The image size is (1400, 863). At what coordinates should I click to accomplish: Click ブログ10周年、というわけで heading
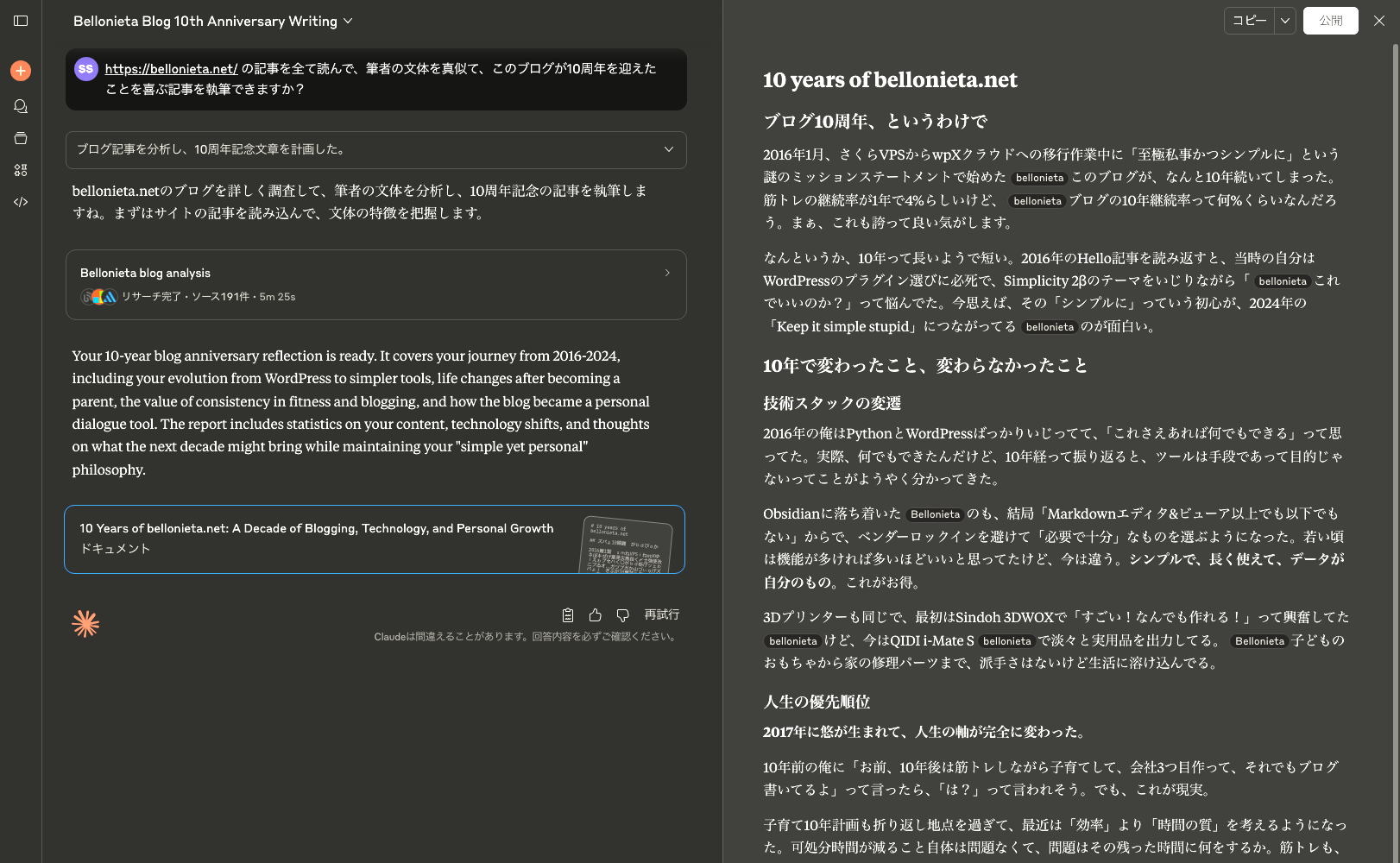pyautogui.click(x=874, y=122)
